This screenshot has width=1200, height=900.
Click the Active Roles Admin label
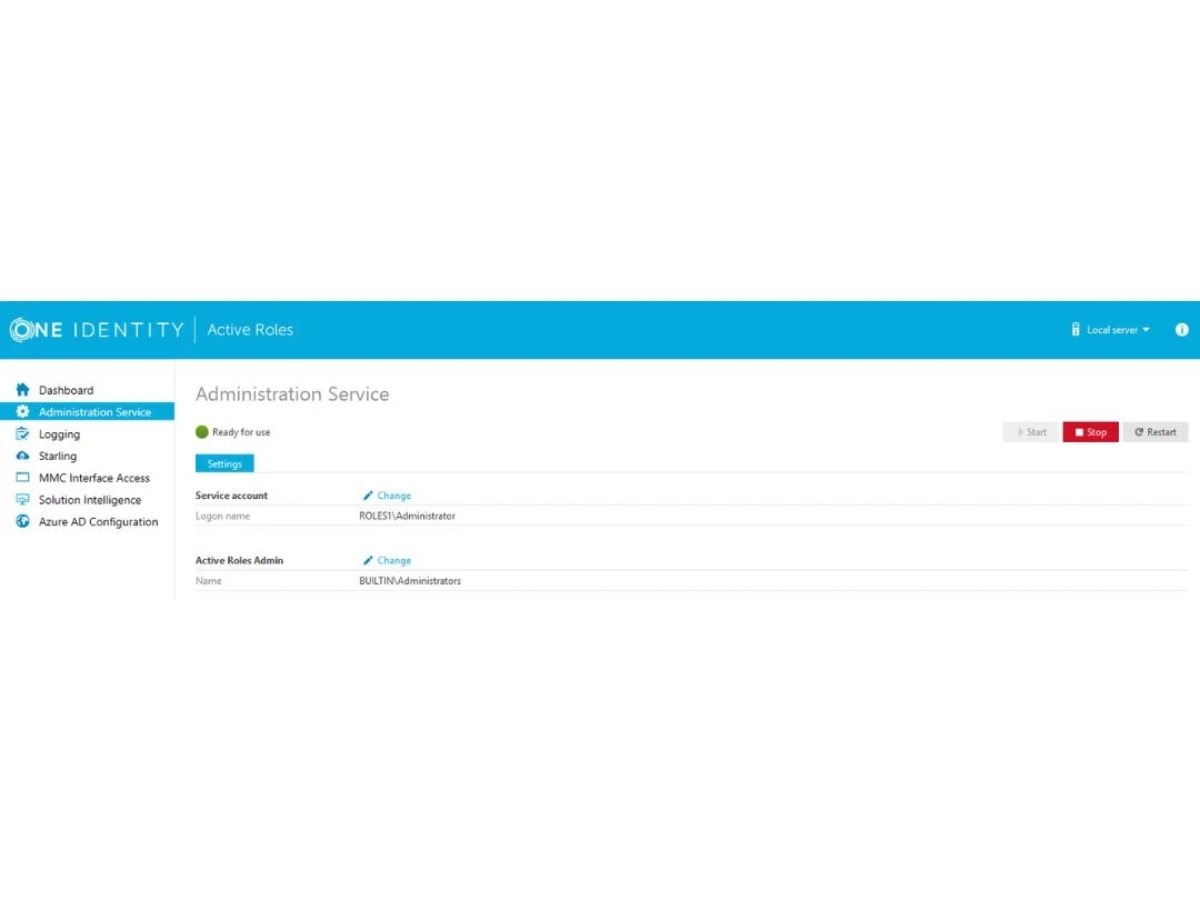[x=239, y=561]
